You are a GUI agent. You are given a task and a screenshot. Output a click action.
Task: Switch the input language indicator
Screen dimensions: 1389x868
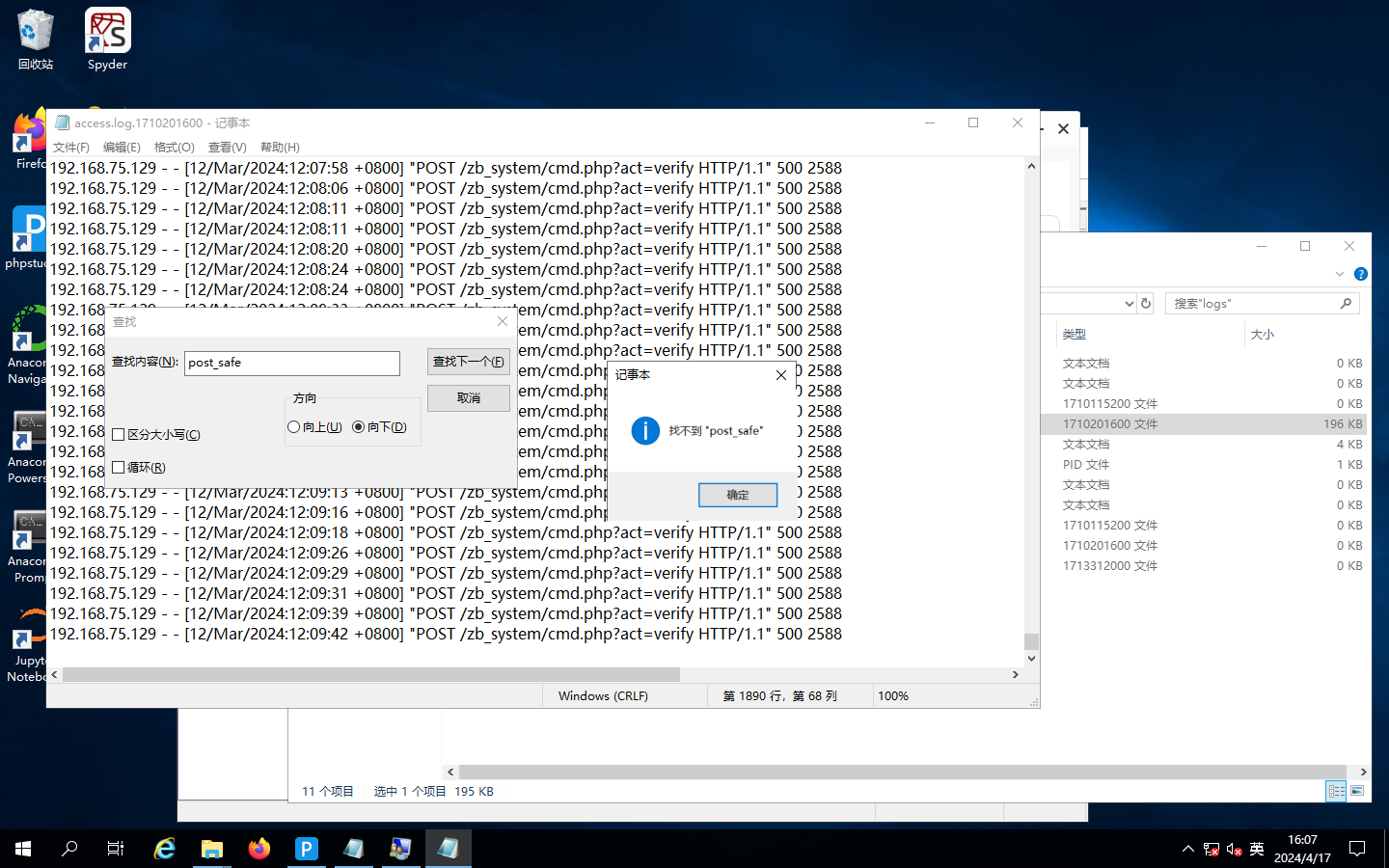click(x=1257, y=849)
